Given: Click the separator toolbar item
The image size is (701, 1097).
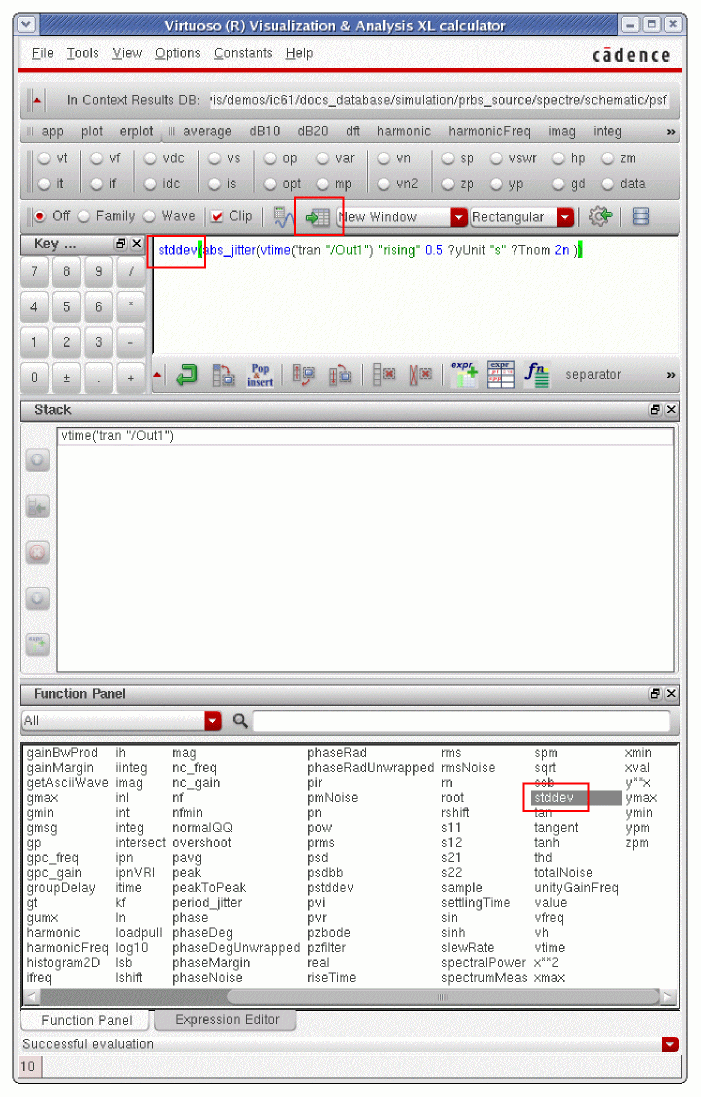Looking at the screenshot, I should [x=593, y=375].
